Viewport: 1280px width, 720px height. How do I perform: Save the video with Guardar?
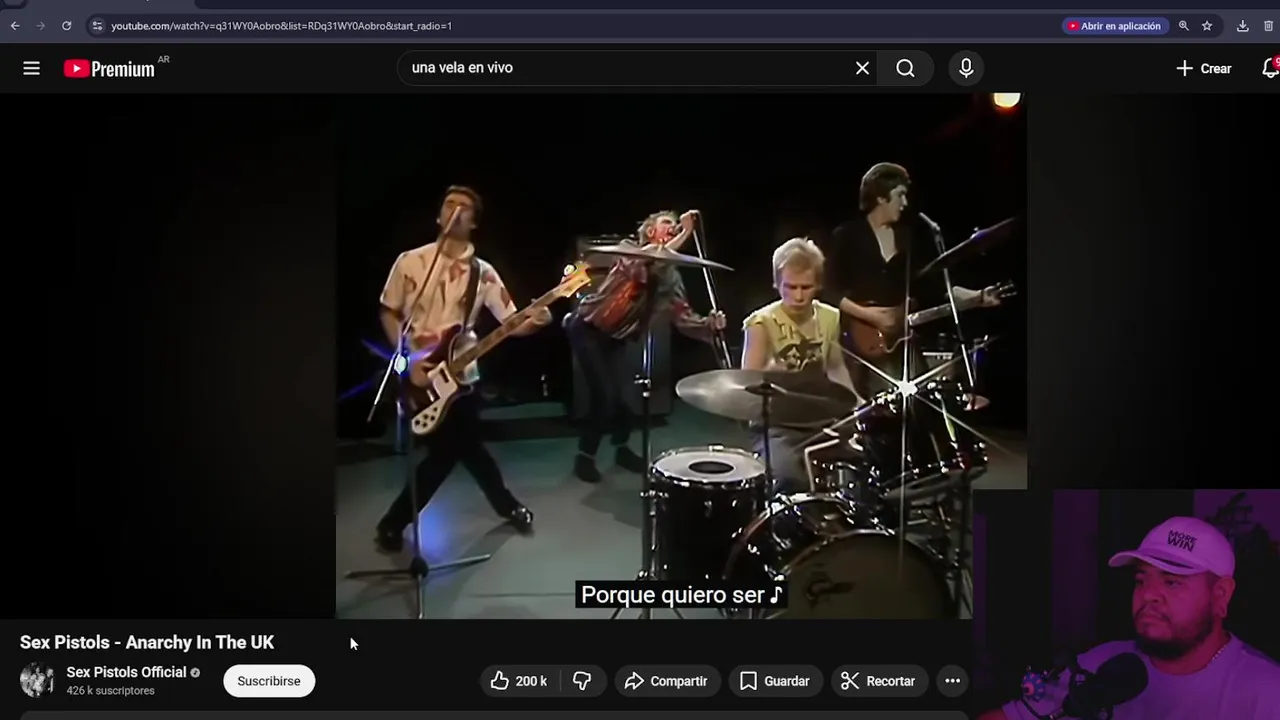[x=775, y=681]
